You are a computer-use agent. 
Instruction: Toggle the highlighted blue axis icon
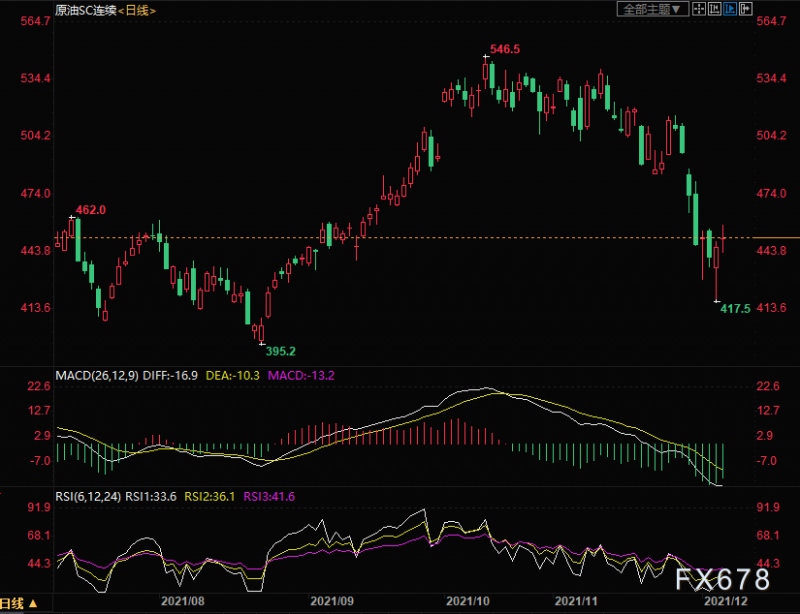[x=730, y=9]
